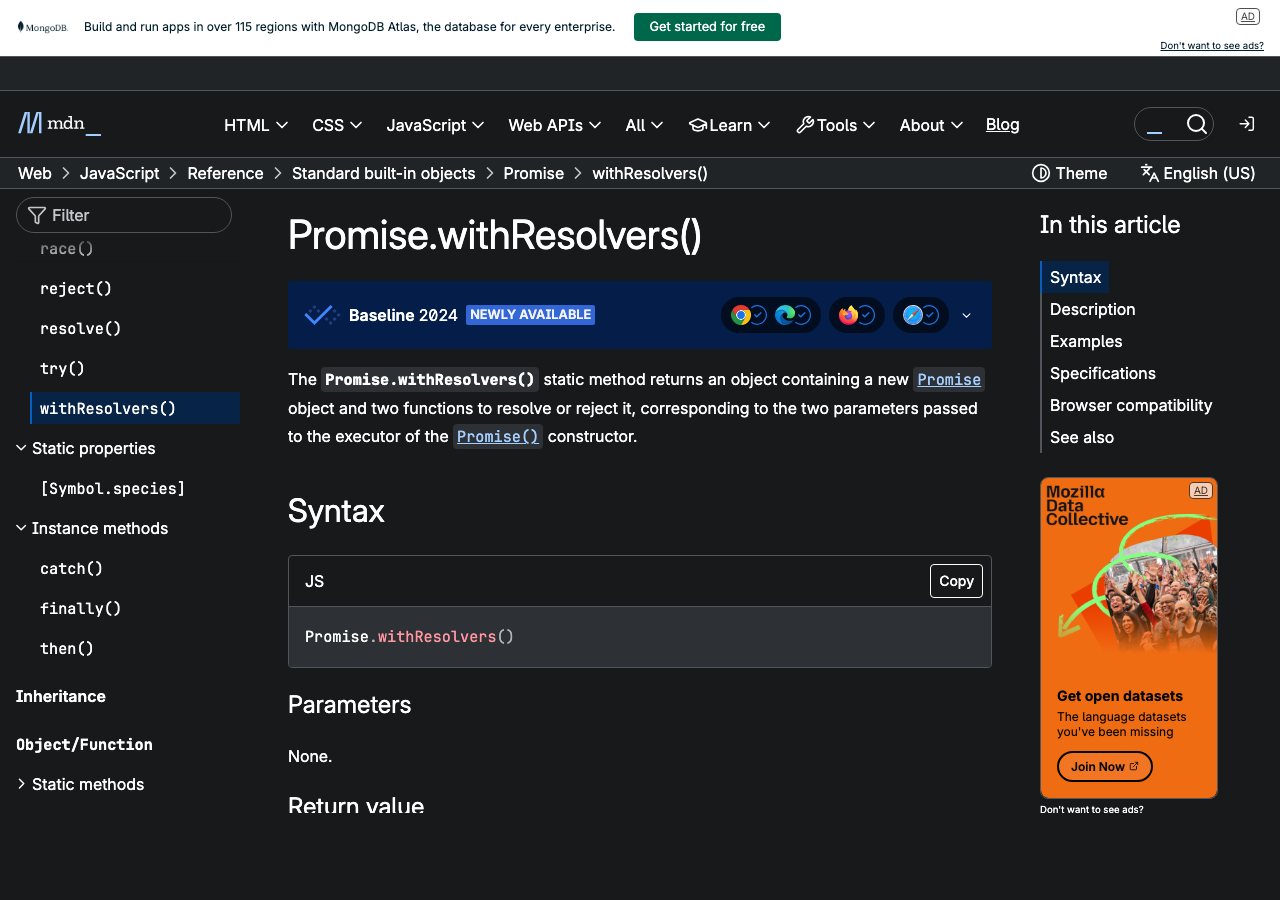Copy the JS syntax code

(x=956, y=581)
